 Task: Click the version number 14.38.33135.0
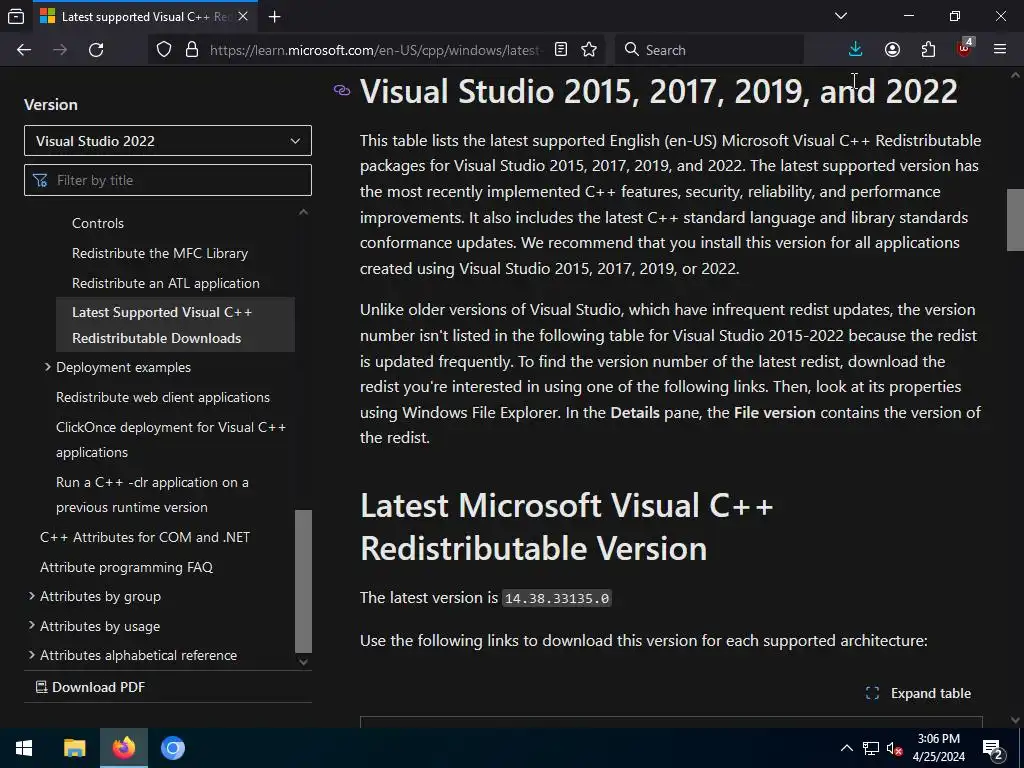557,598
